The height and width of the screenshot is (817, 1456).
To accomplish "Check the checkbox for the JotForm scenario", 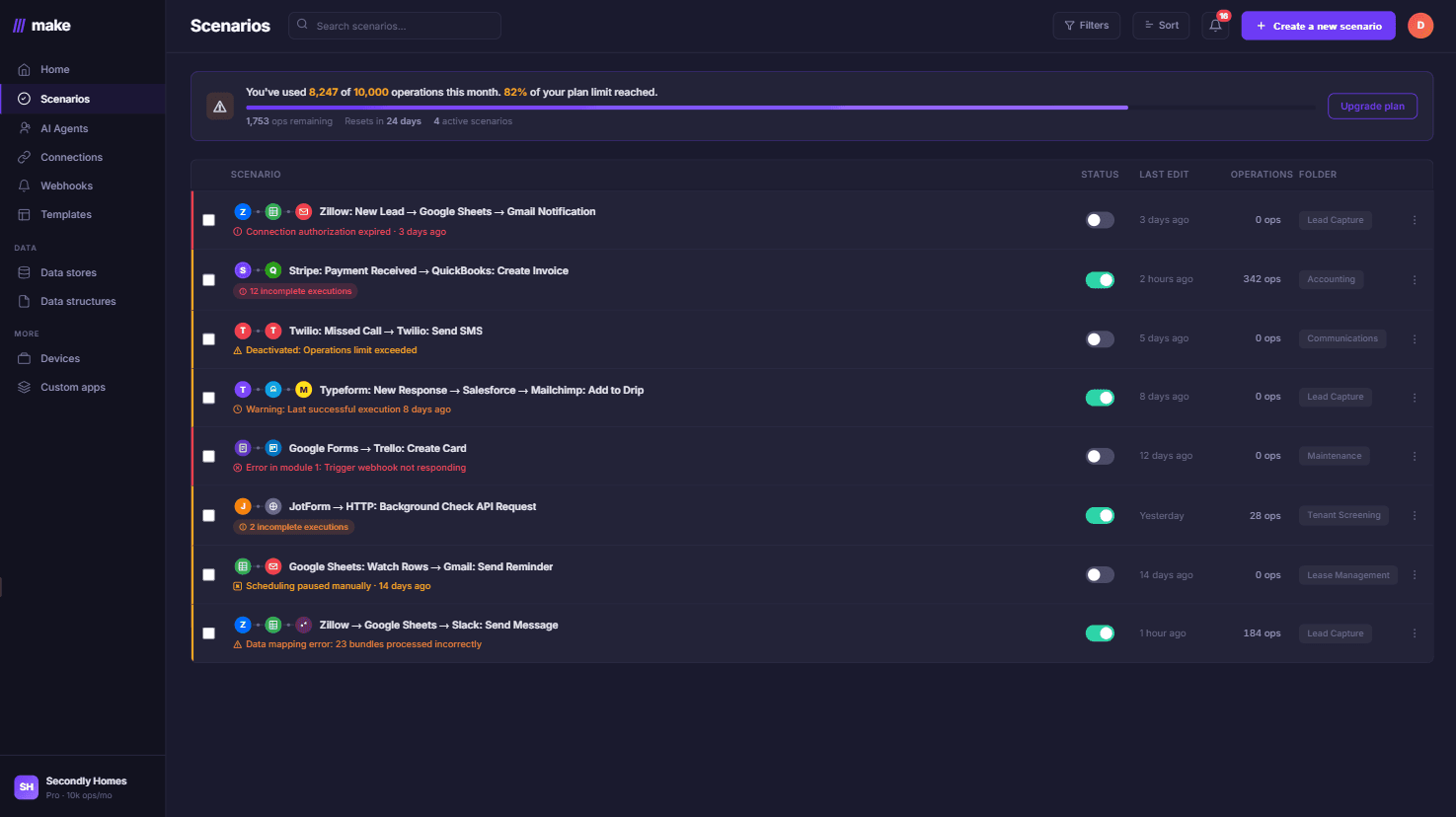I will click(208, 515).
